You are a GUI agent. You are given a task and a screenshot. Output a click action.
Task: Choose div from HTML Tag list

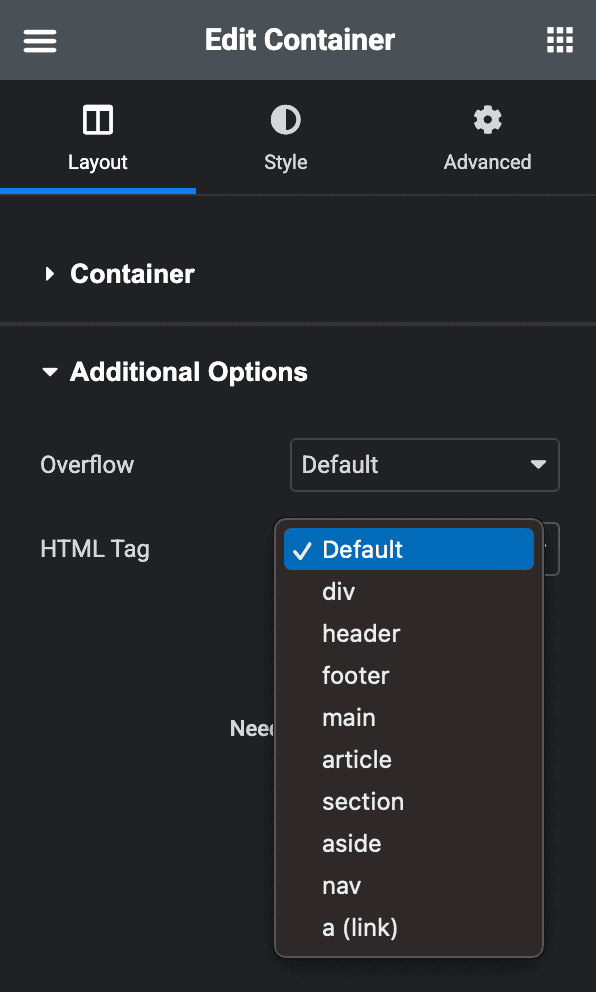coord(409,592)
